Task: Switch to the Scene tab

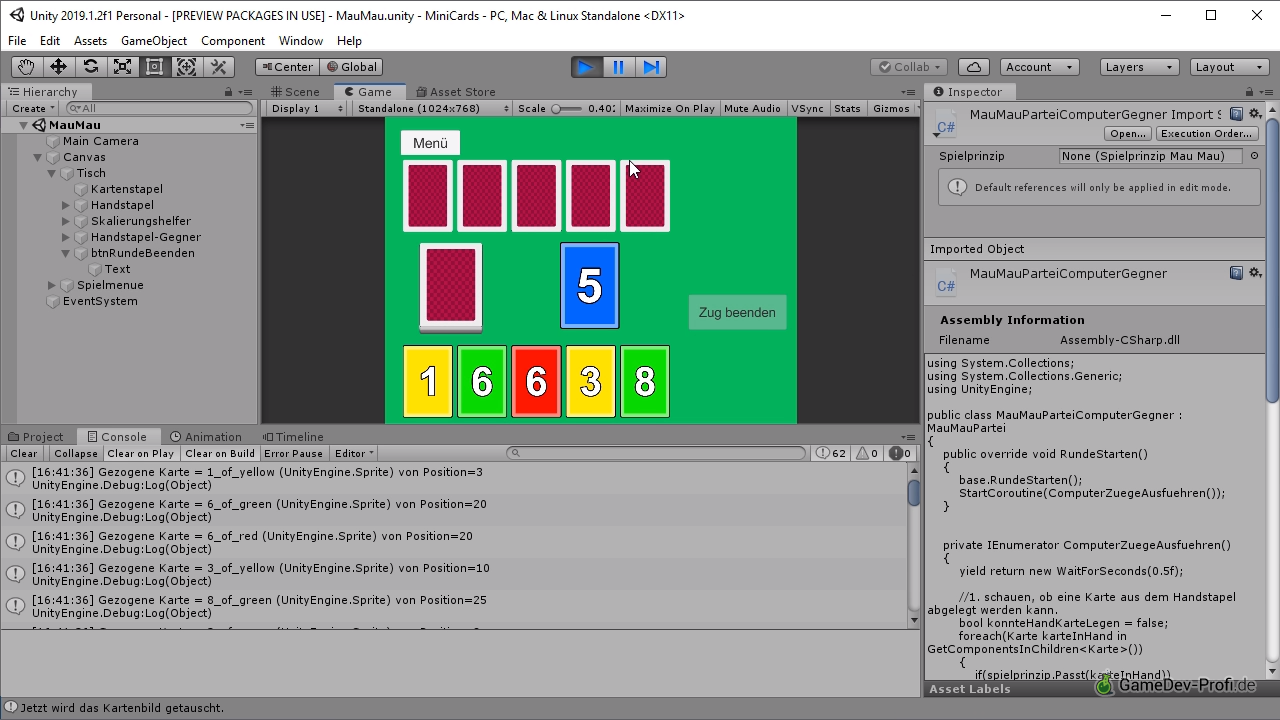Action: [296, 92]
